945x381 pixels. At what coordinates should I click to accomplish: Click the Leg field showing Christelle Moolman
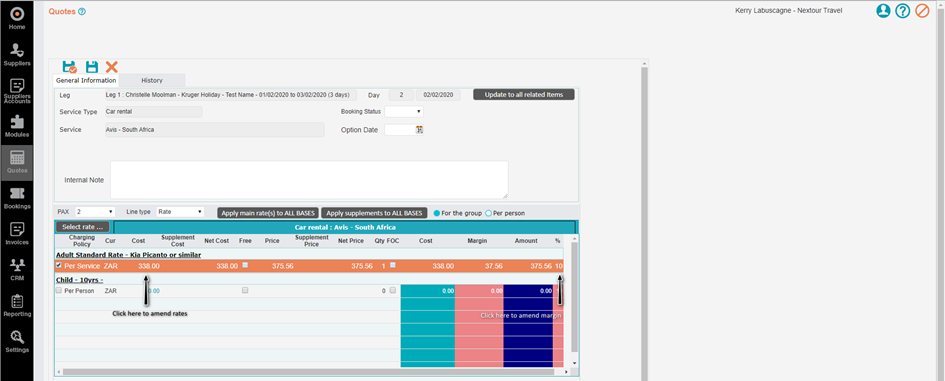coord(230,95)
